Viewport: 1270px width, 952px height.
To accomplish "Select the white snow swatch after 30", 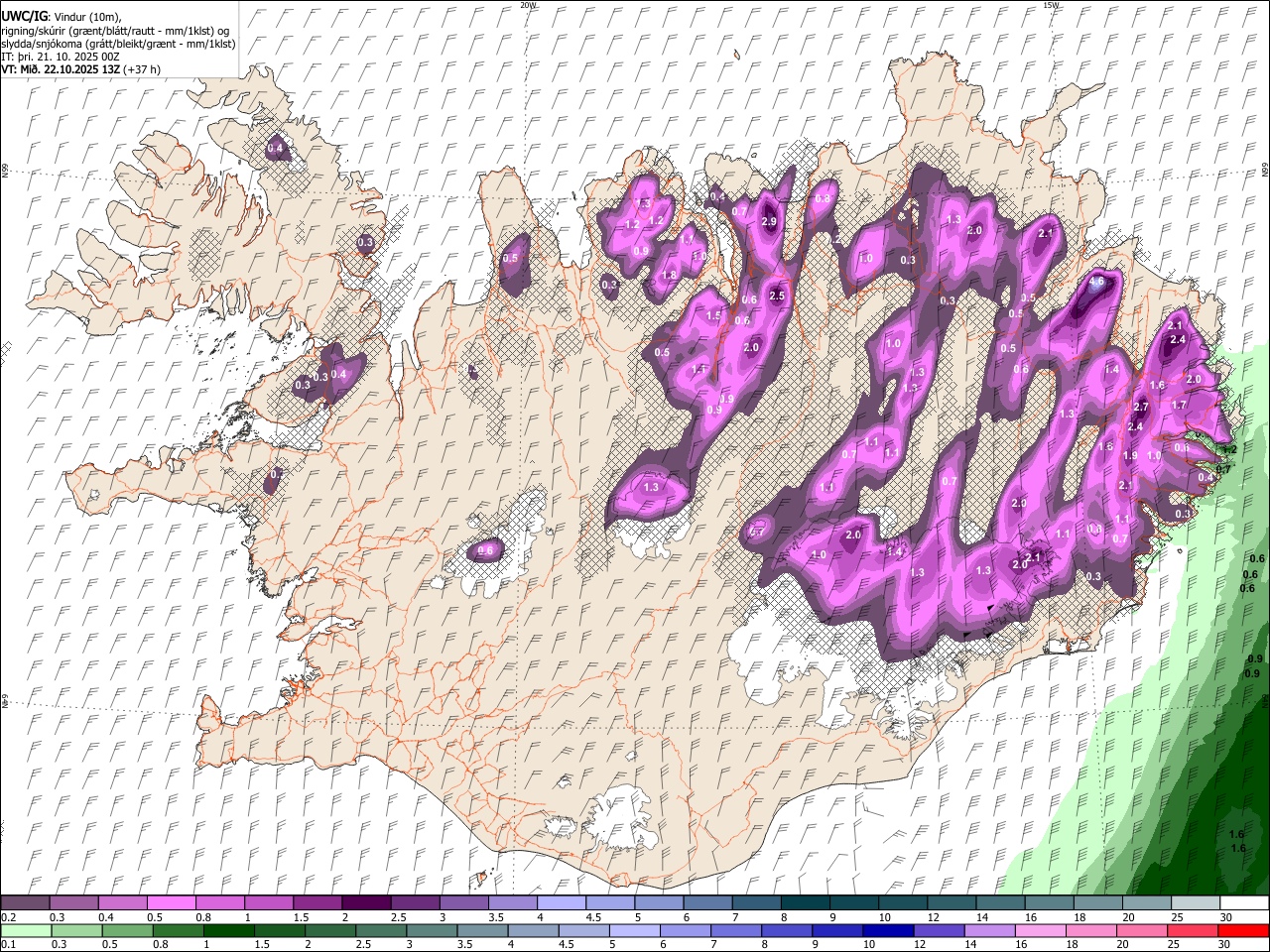I will pyautogui.click(x=1244, y=903).
